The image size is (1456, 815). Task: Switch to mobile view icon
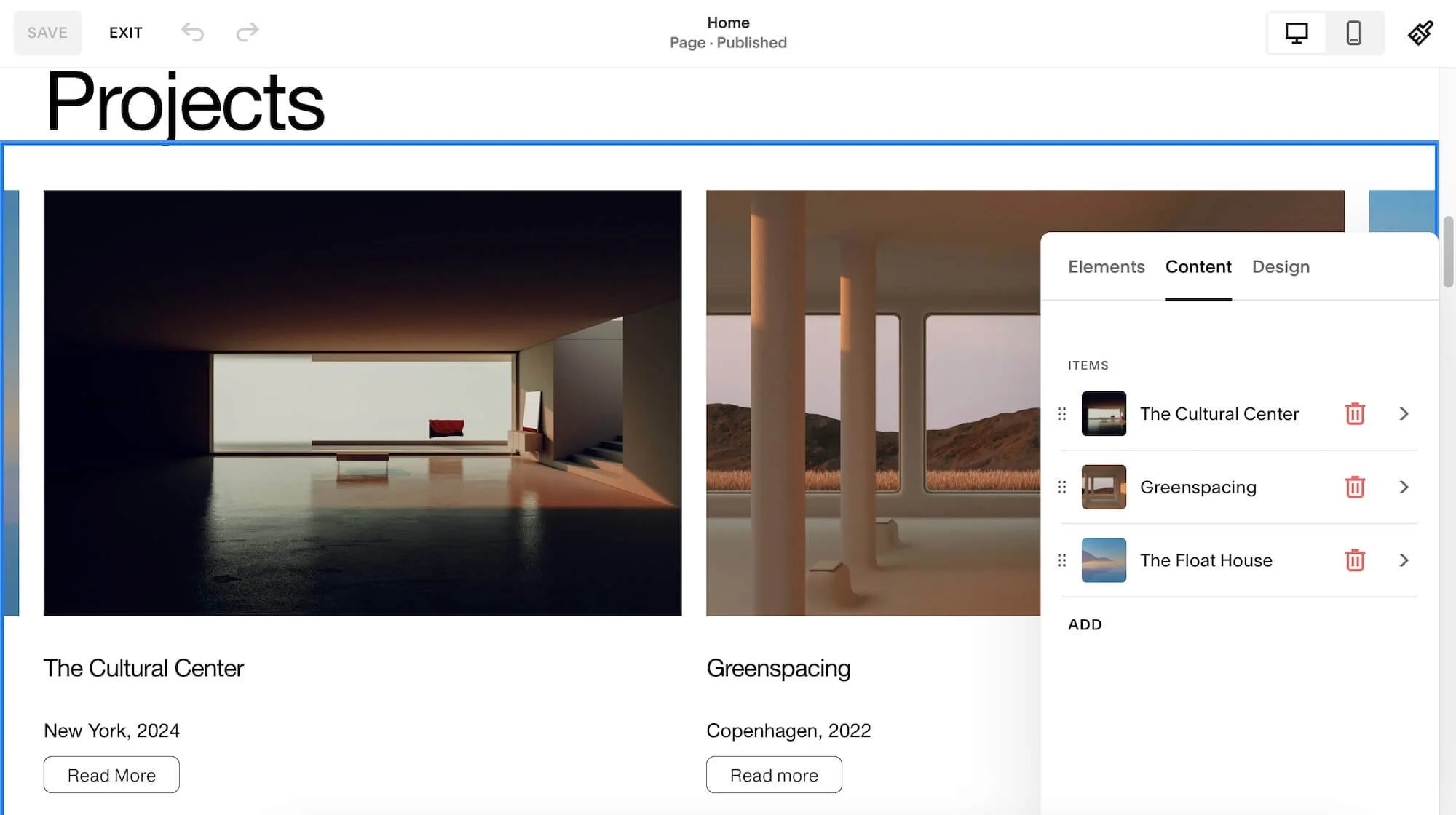tap(1353, 33)
